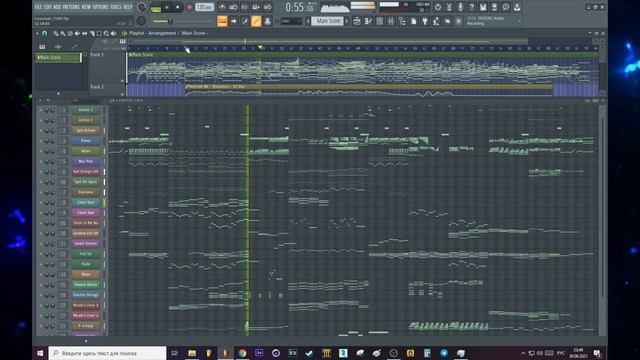Open the TOOLS menu

point(116,7)
